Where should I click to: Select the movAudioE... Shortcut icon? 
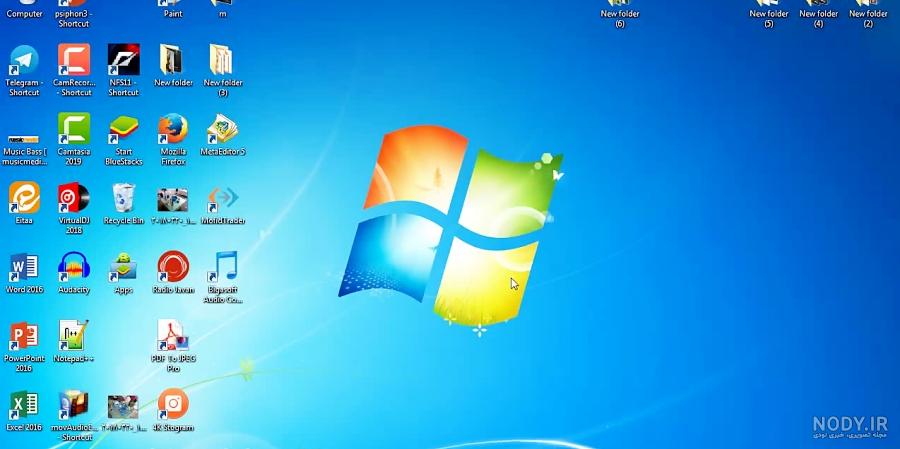74,405
